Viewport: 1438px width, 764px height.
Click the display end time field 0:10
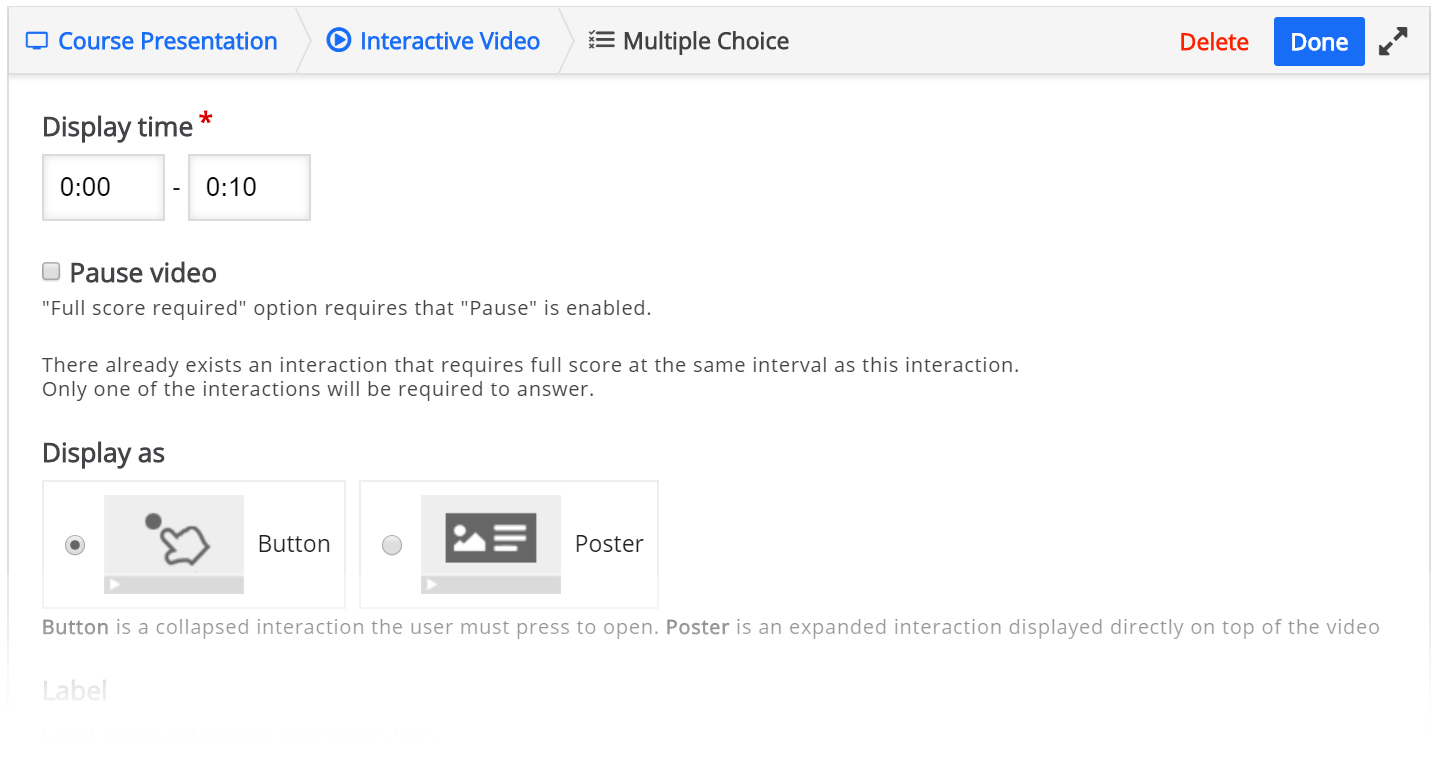coord(249,187)
